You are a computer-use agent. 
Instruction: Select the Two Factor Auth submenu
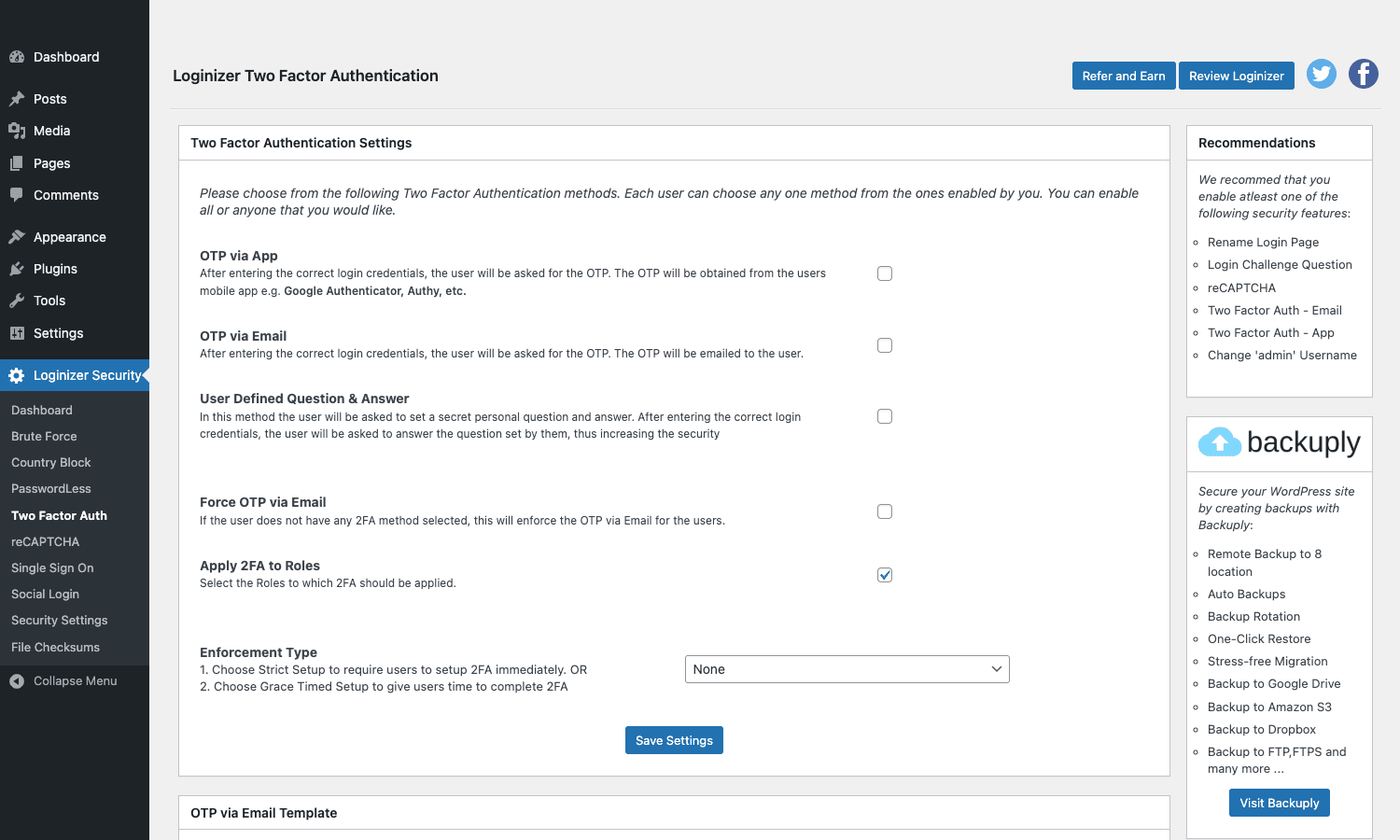click(x=59, y=515)
